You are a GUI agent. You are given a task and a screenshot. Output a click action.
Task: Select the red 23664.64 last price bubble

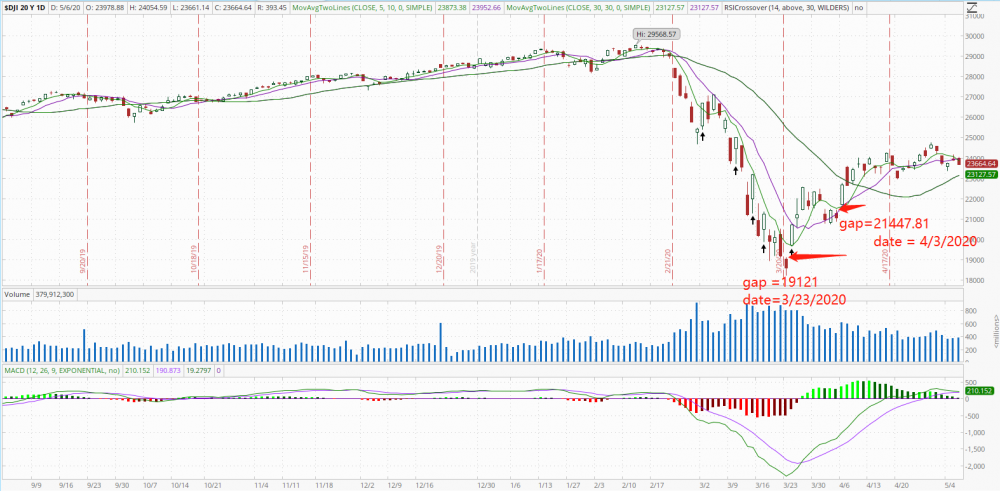click(x=979, y=163)
